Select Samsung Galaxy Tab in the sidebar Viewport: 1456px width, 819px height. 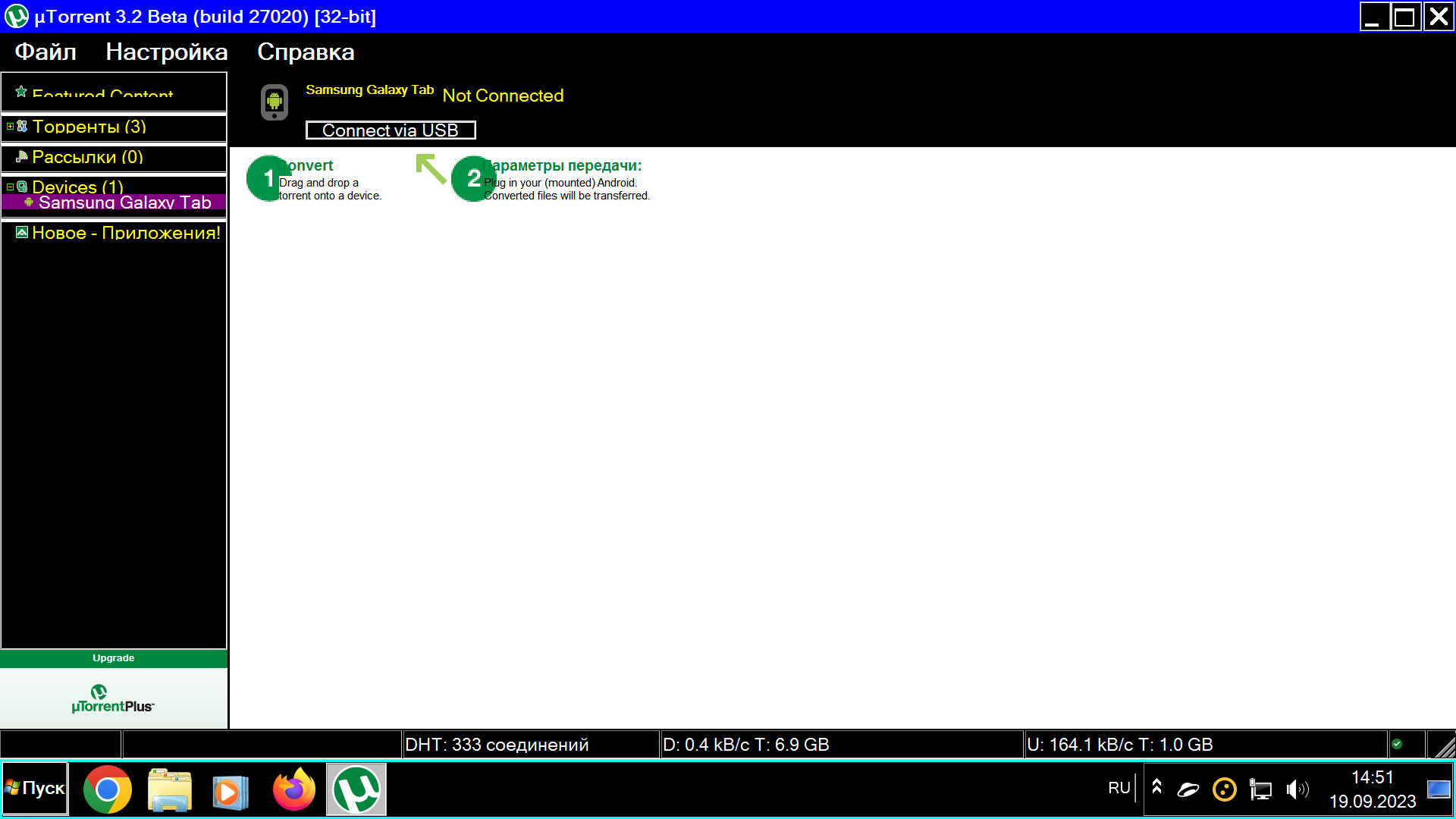pyautogui.click(x=125, y=202)
